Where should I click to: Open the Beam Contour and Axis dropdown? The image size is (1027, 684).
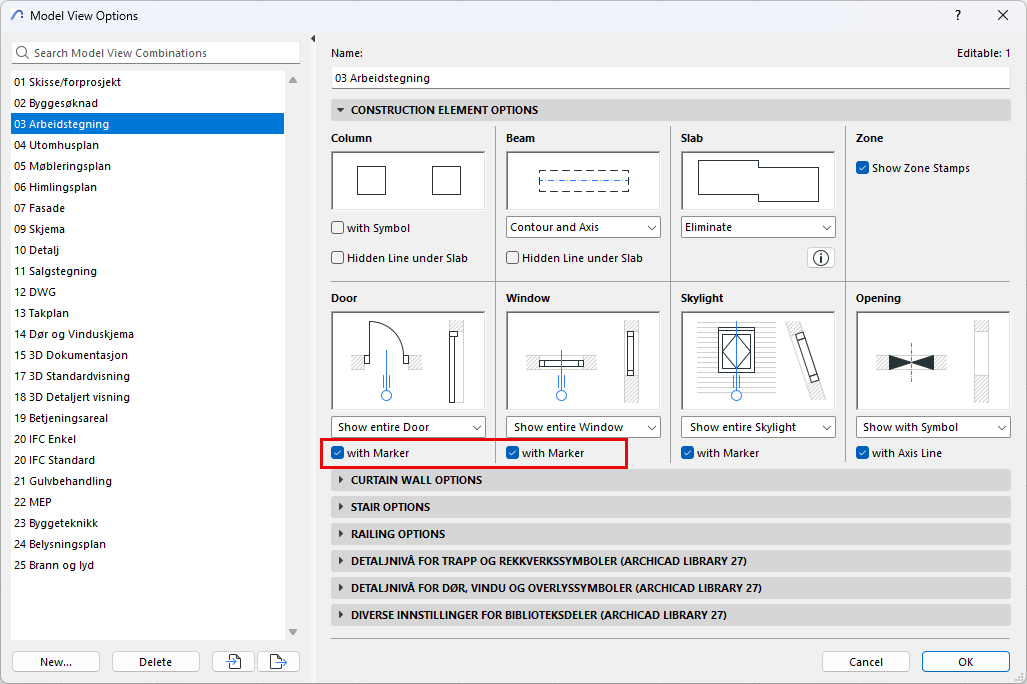coord(583,227)
